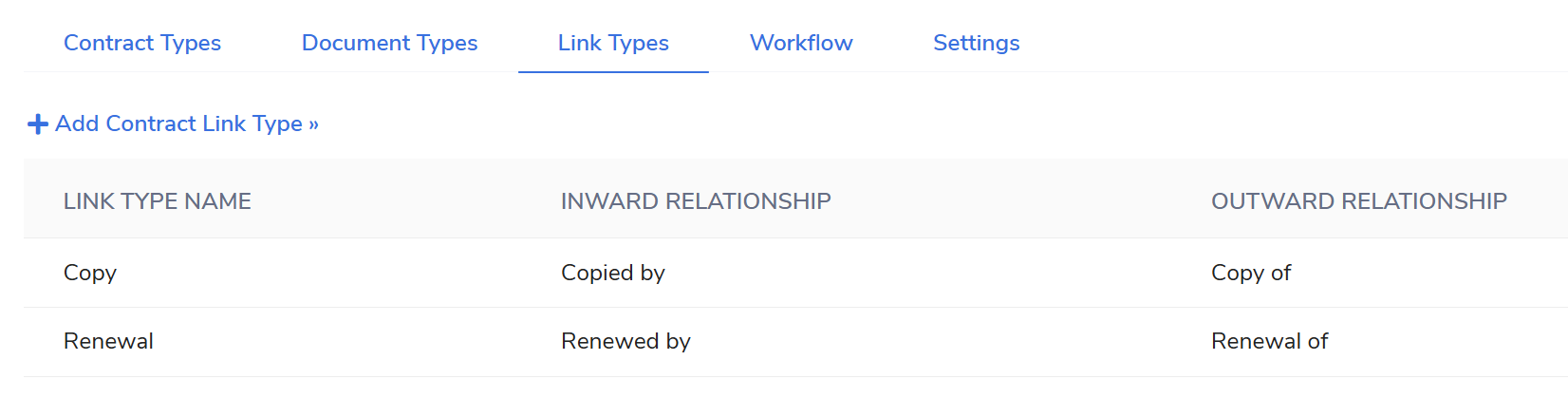
Task: Click the Copy of outward relationship cell
Action: (1251, 273)
